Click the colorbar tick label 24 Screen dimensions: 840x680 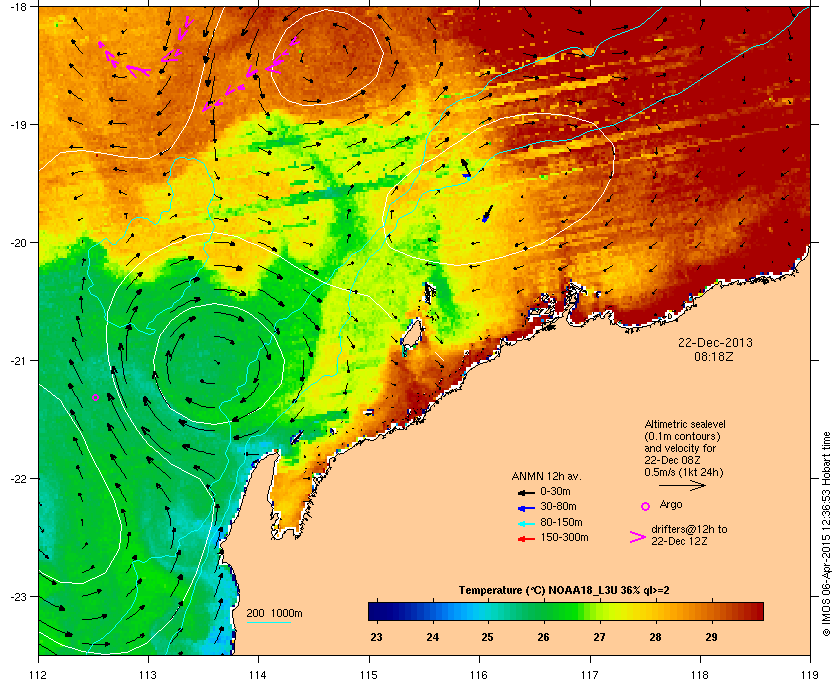coord(432,637)
